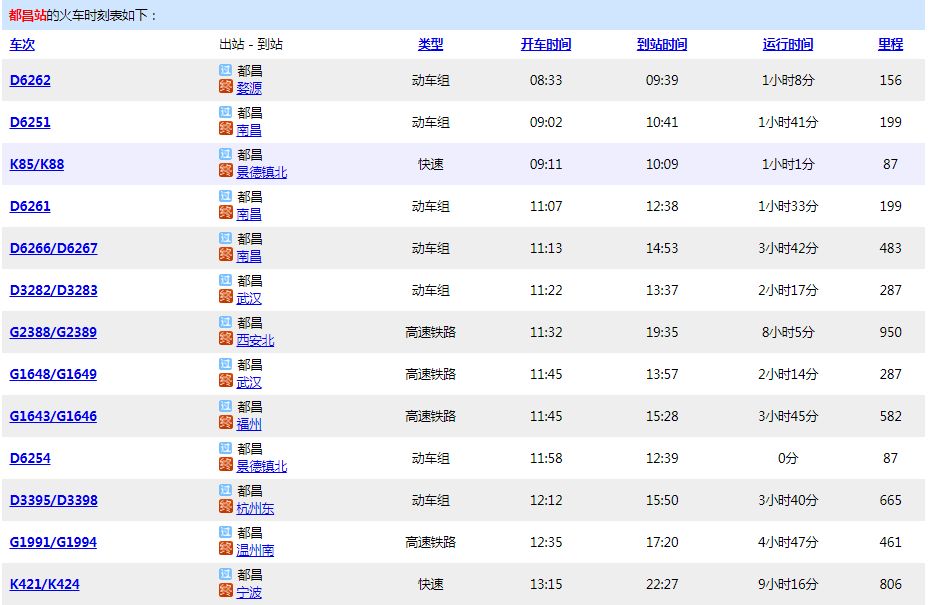This screenshot has height=605, width=929.
Task: Click the 车次 column header
Action: [22, 44]
